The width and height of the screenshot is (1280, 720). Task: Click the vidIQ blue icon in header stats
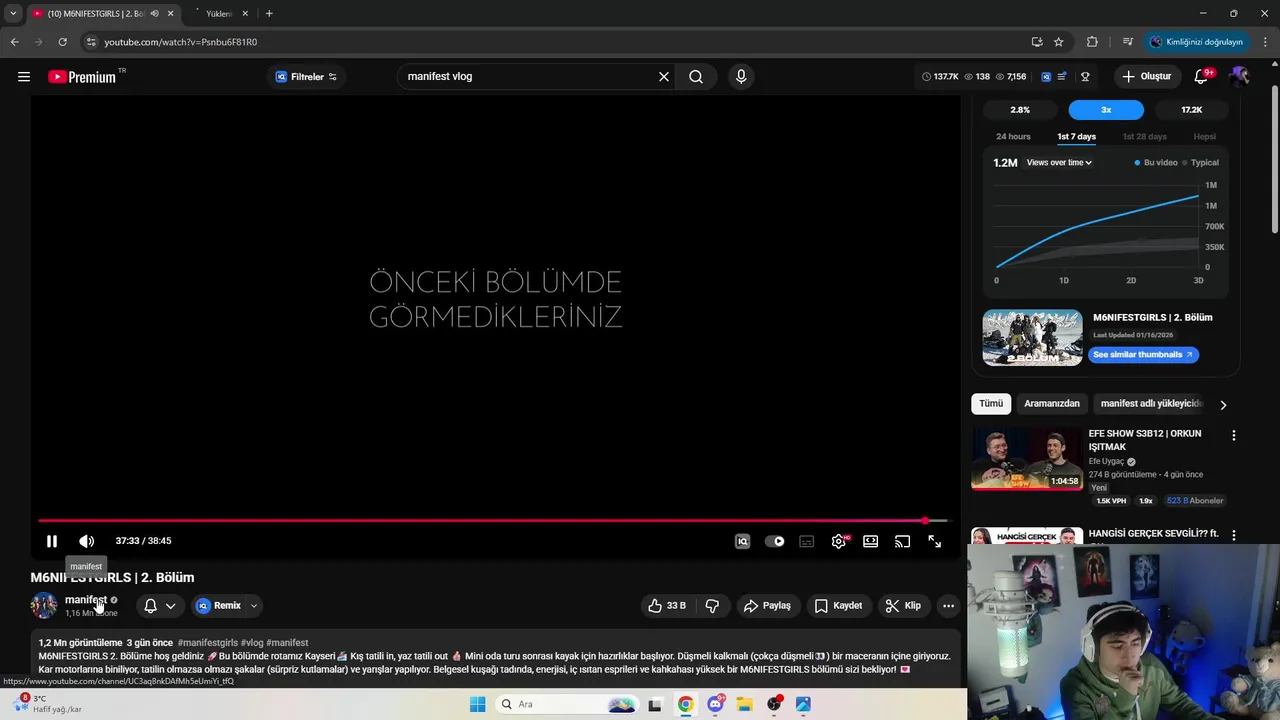pos(1046,77)
